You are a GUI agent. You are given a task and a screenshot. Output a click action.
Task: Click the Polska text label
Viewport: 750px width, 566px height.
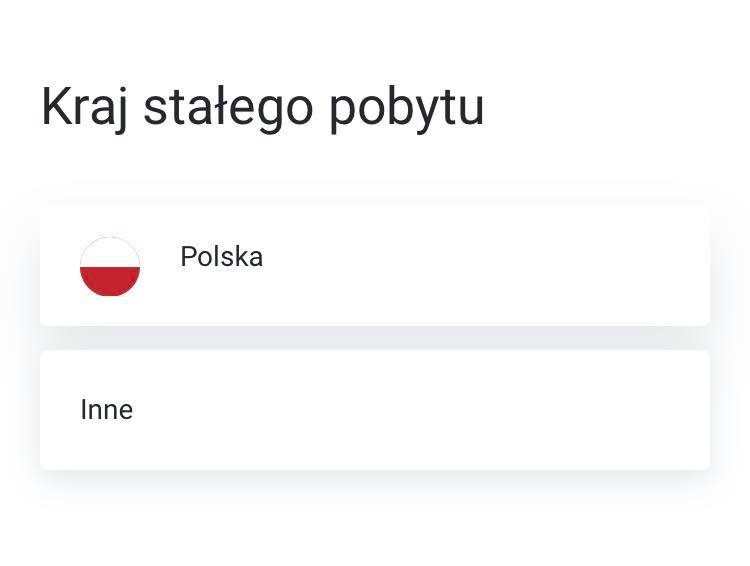[x=221, y=256]
